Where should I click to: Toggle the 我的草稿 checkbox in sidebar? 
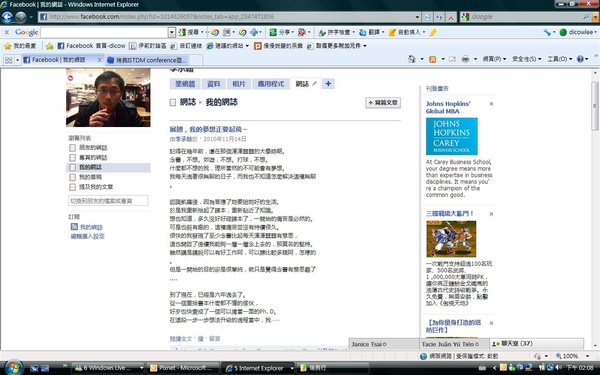click(72, 177)
